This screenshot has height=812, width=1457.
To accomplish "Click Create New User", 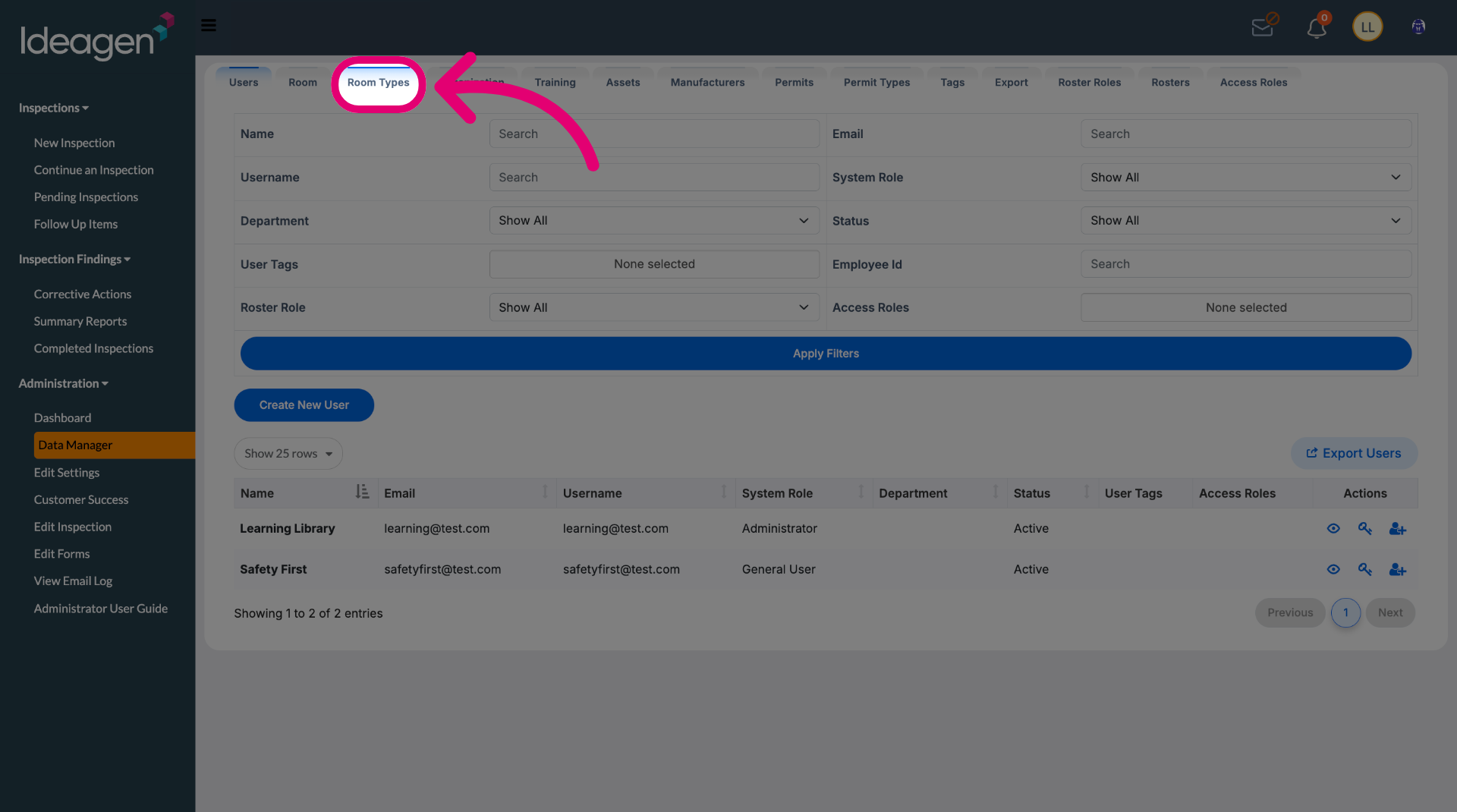I will [304, 405].
